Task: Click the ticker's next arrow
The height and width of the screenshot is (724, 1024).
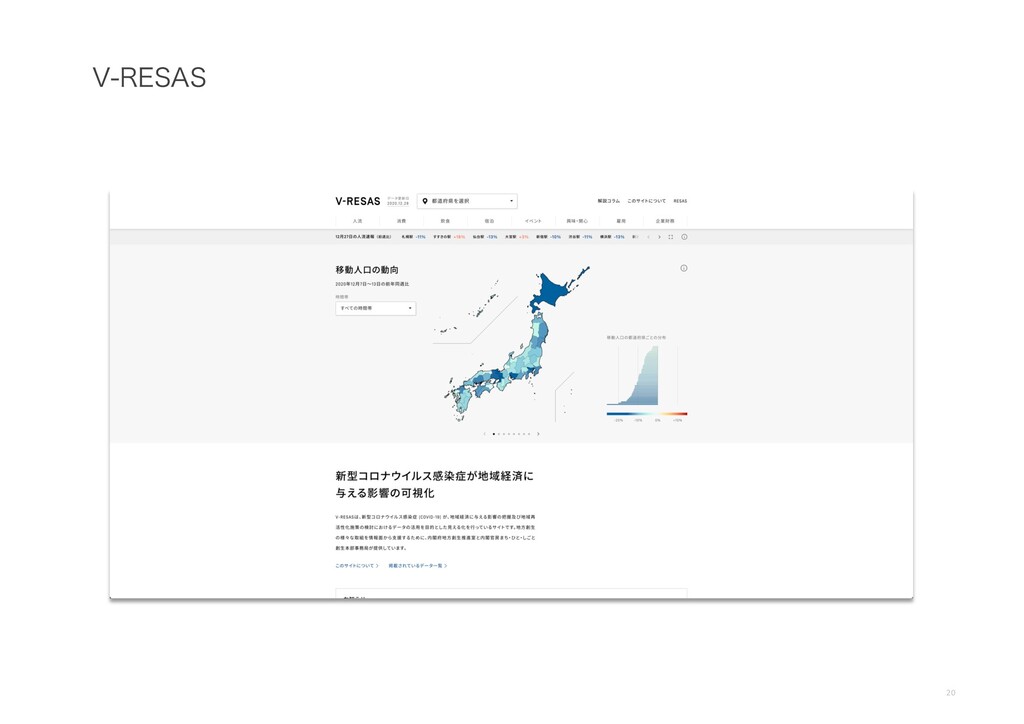Action: tap(659, 237)
